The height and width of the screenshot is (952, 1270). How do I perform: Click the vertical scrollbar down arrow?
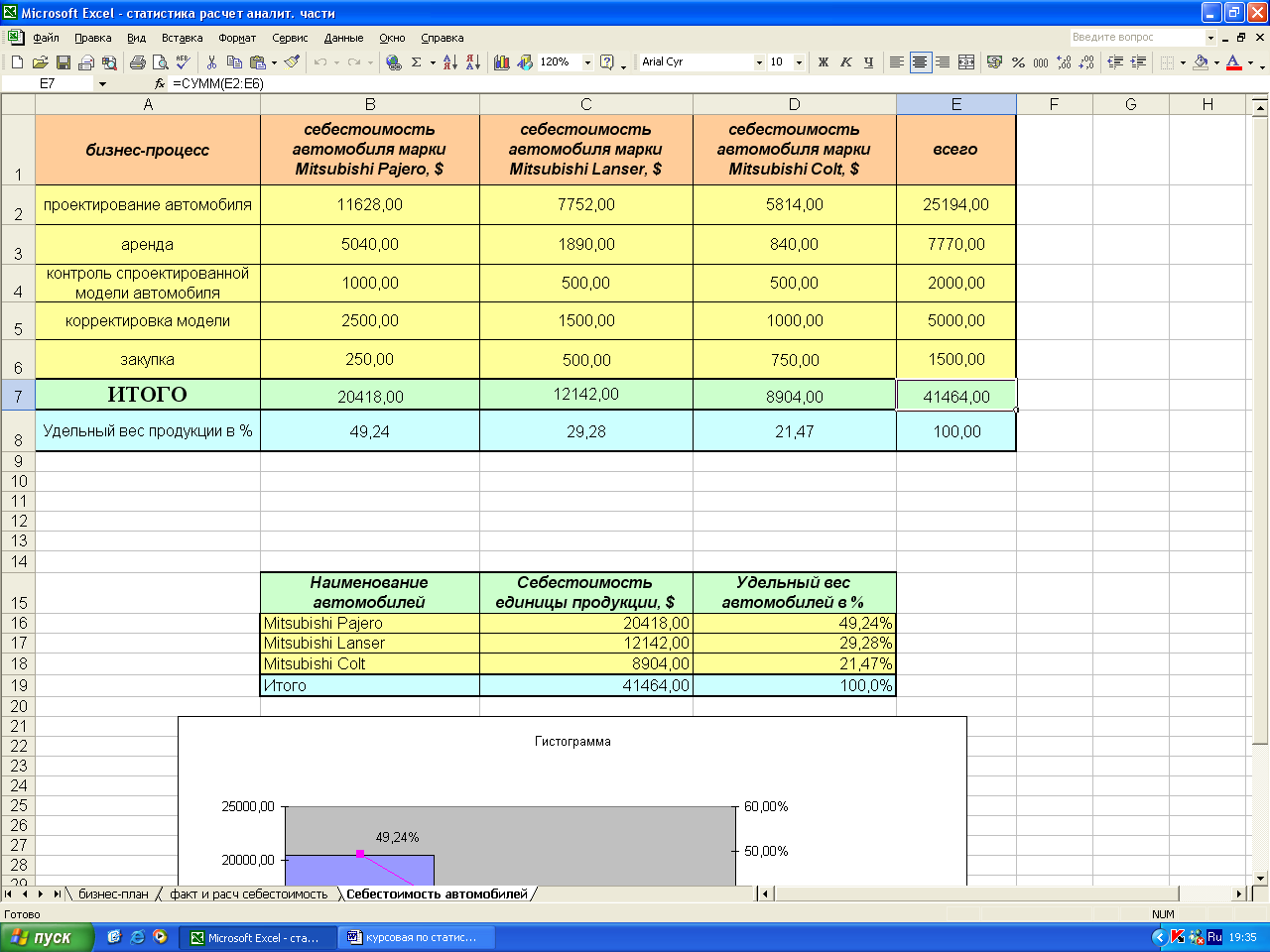tap(1261, 879)
